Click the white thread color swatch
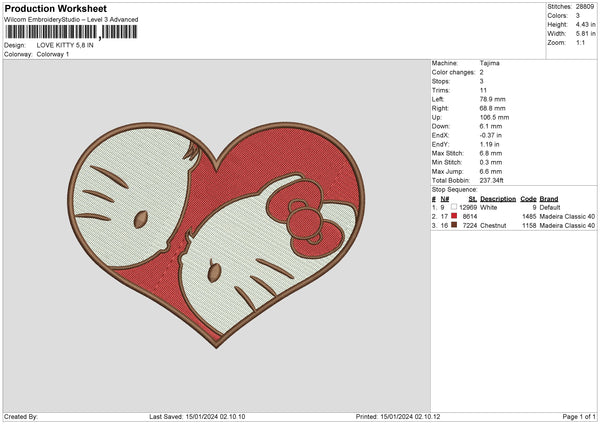Screen dimensions: 600x424 (x=456, y=207)
